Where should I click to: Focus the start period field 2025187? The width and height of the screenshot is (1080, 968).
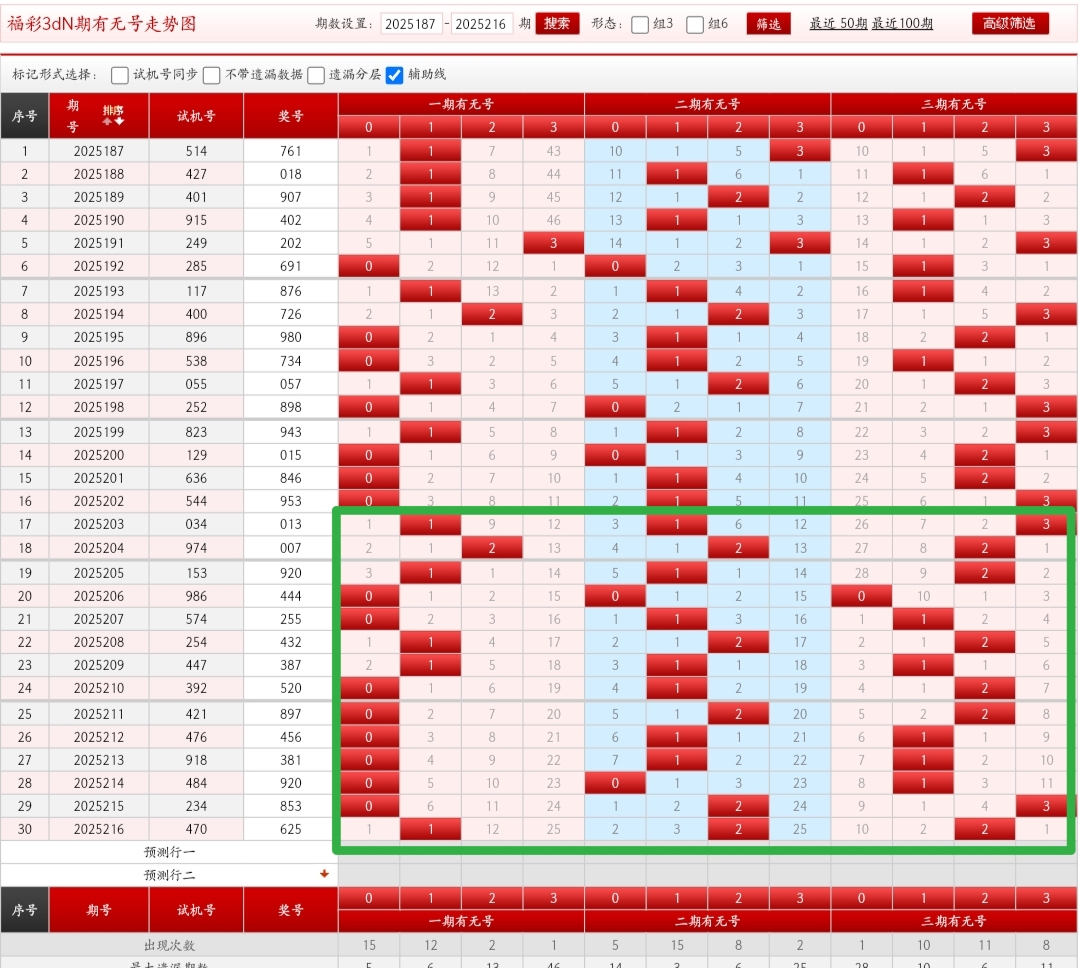[x=411, y=24]
